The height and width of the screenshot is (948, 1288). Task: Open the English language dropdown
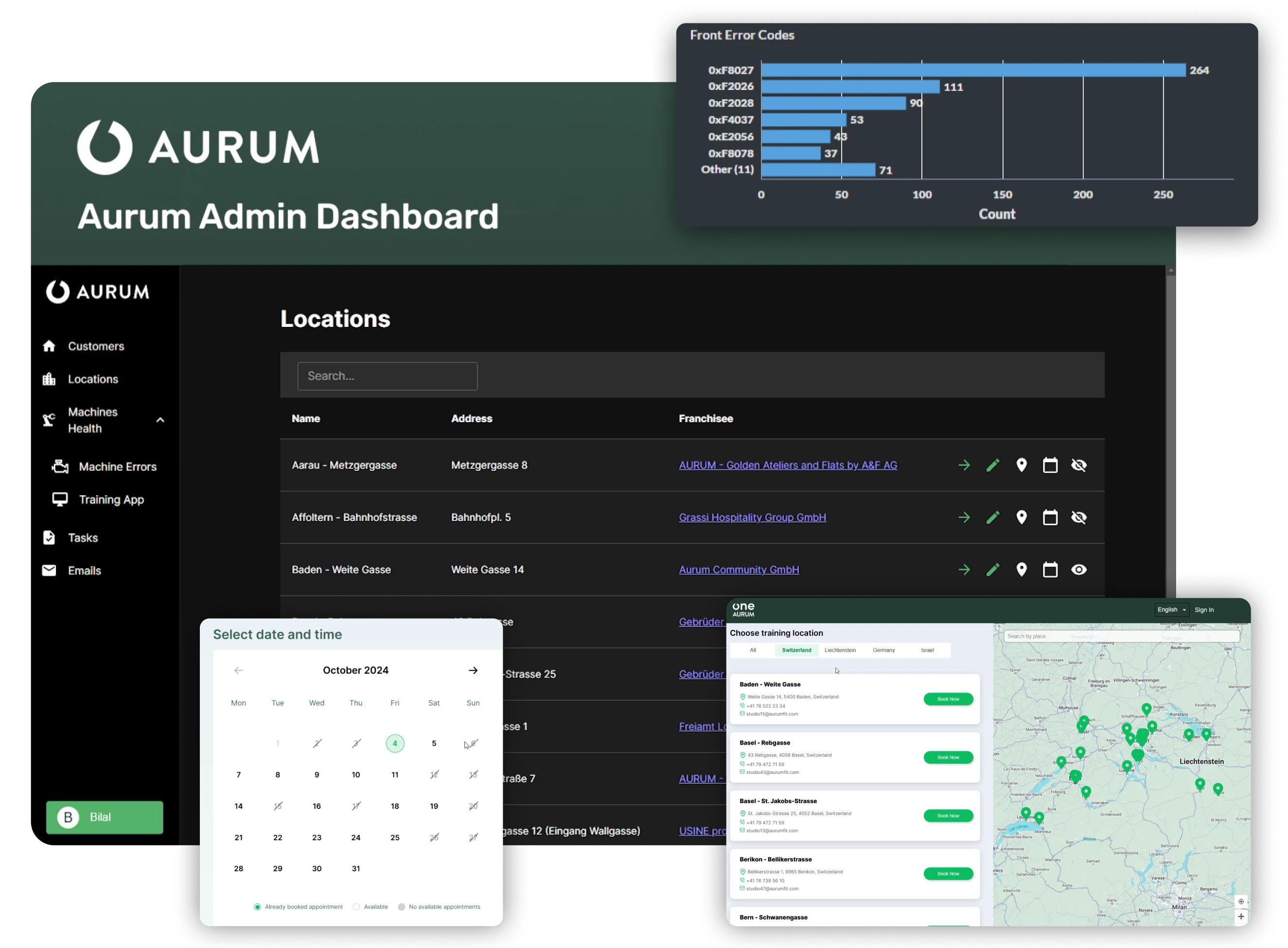click(x=1172, y=610)
